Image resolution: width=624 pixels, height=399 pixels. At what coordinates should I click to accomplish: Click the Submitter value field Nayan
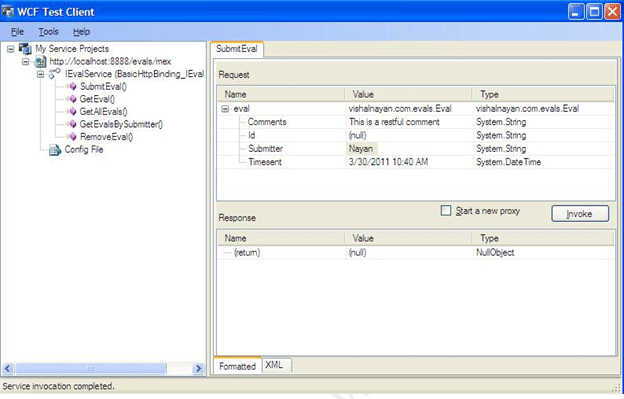(361, 149)
